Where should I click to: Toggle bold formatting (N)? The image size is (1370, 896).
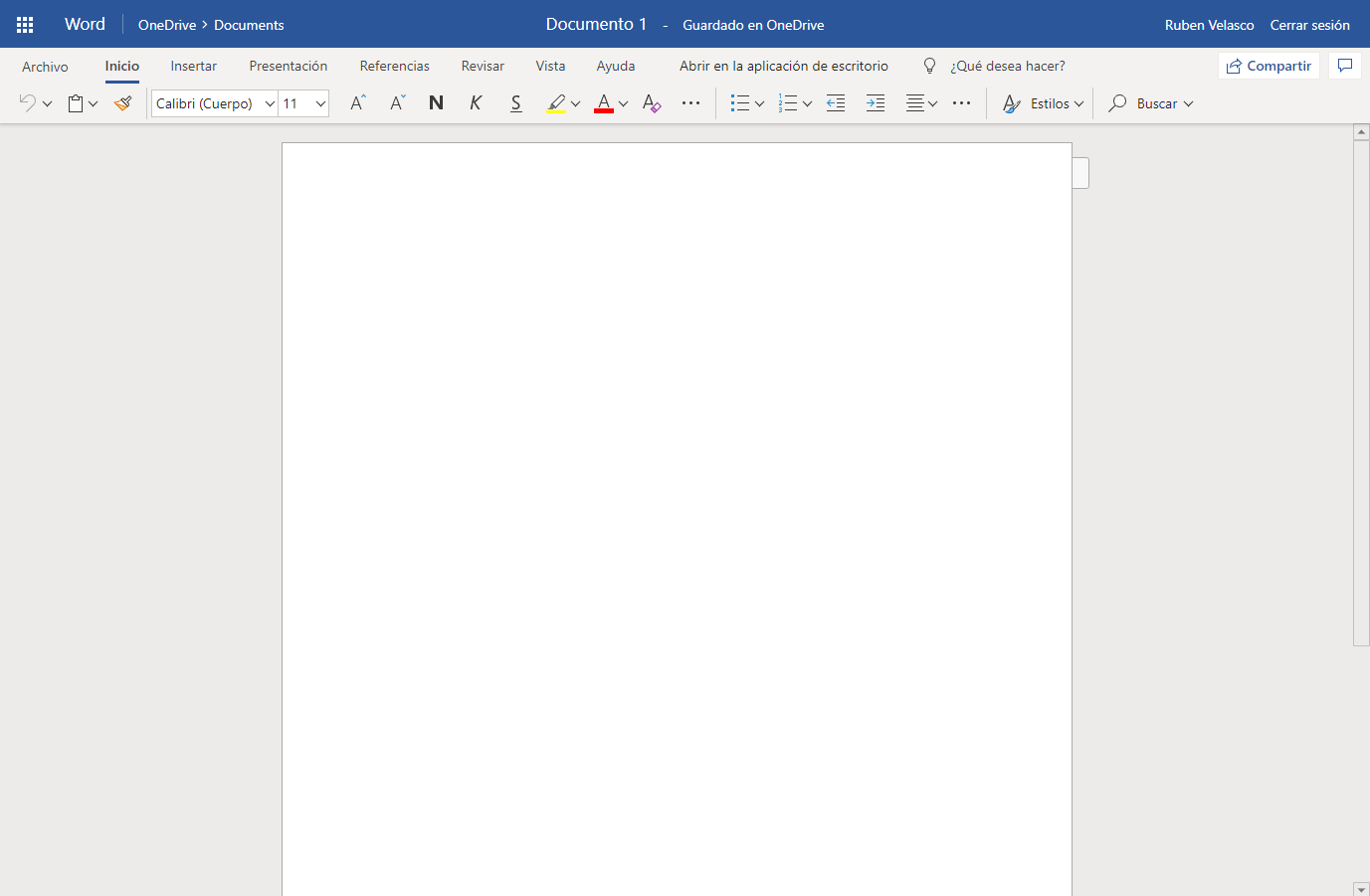pyautogui.click(x=436, y=103)
